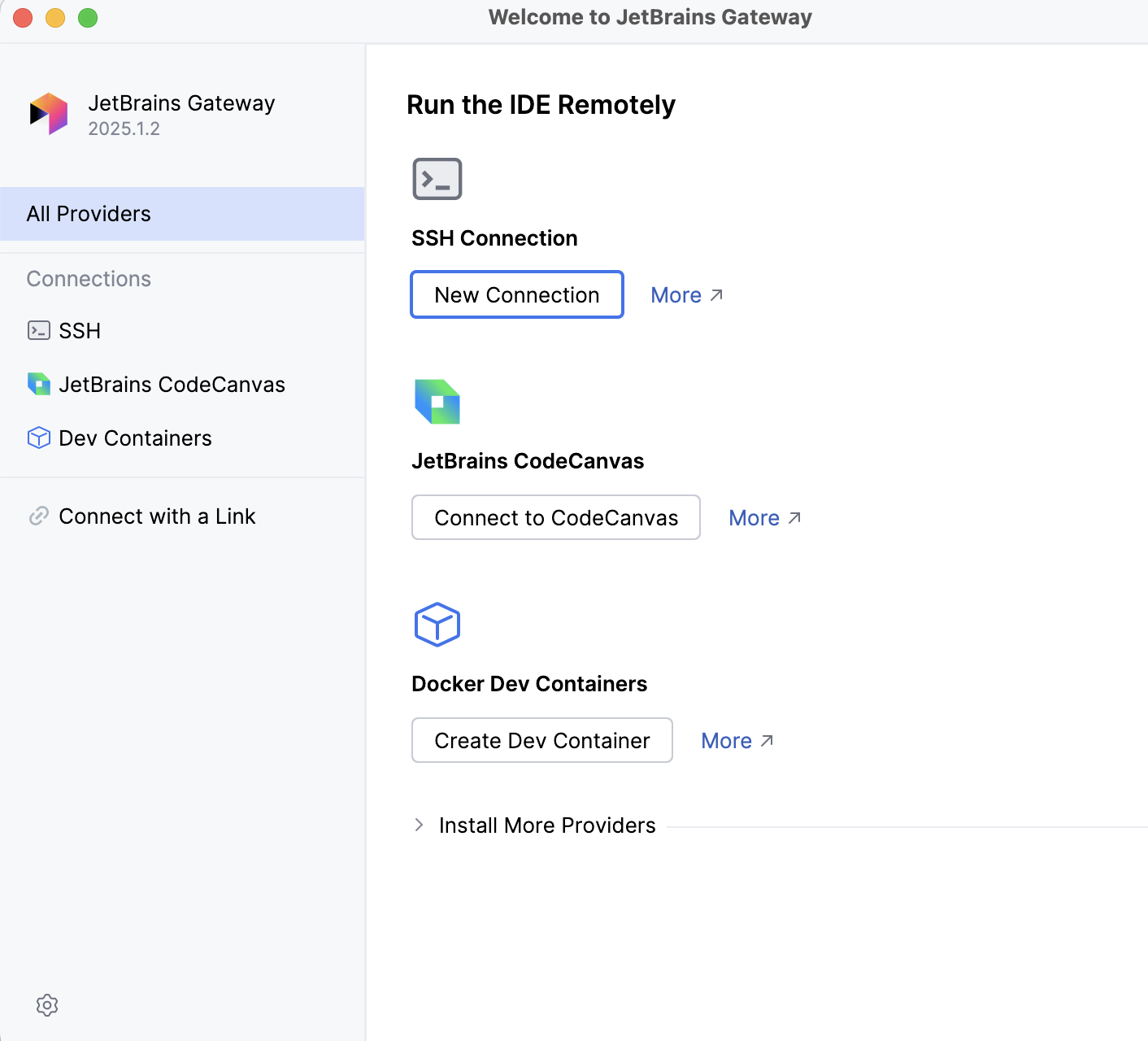Open settings via the gear icon
This screenshot has height=1041, width=1148.
(46, 1005)
